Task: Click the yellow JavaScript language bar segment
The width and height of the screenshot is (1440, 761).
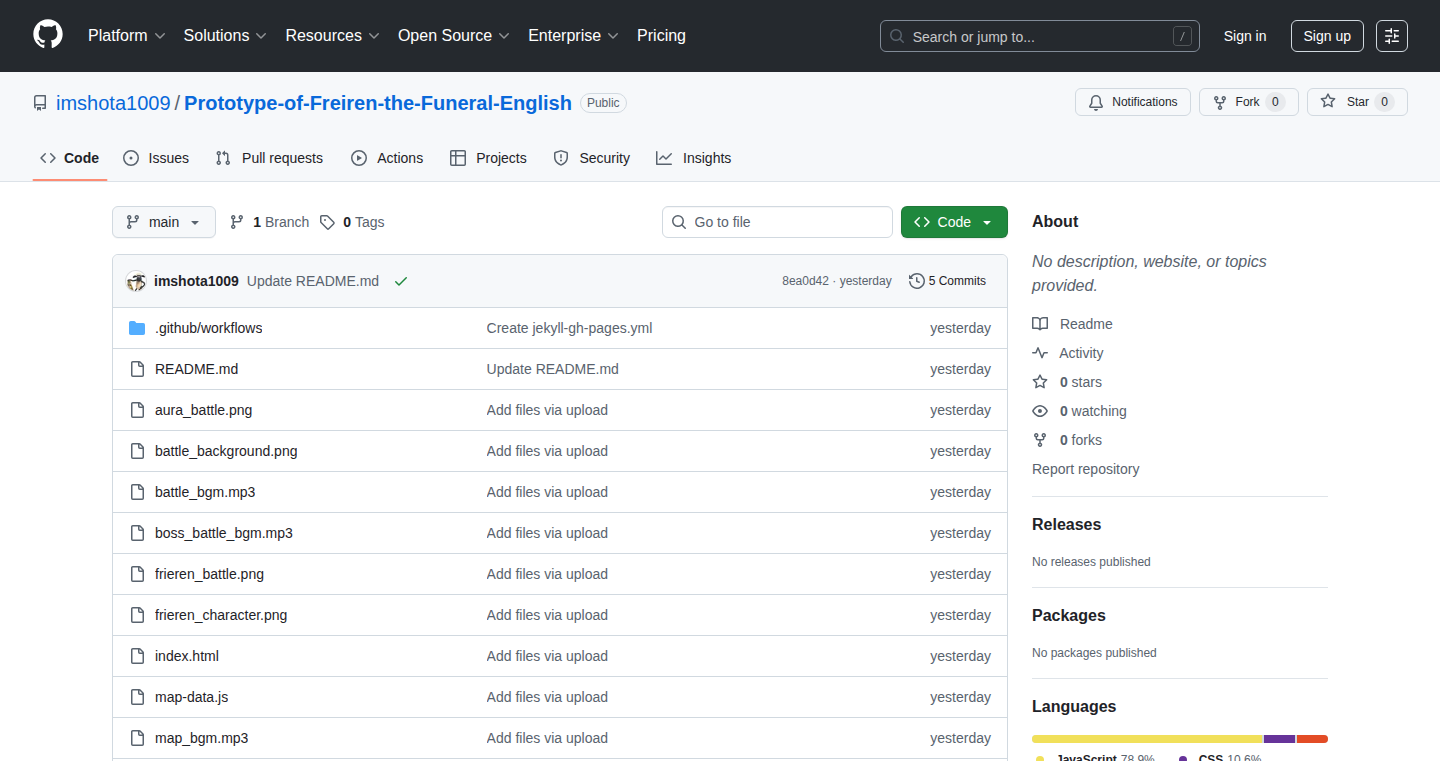Action: point(1147,739)
